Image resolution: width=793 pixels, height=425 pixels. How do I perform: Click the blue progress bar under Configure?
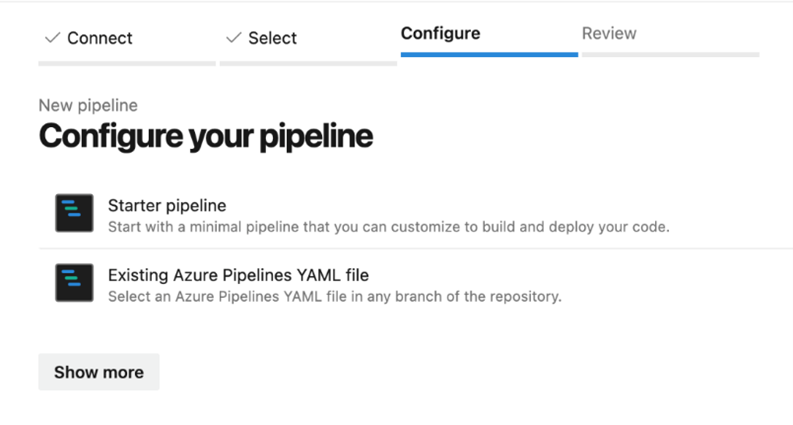[x=489, y=54]
